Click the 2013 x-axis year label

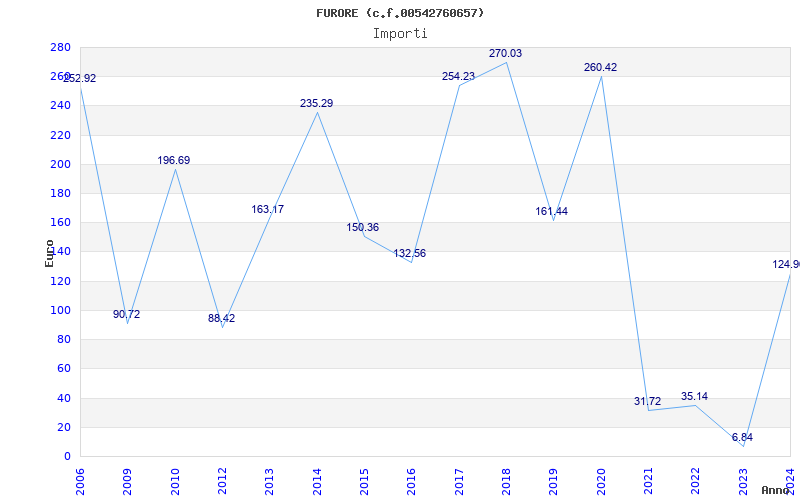[x=270, y=482]
